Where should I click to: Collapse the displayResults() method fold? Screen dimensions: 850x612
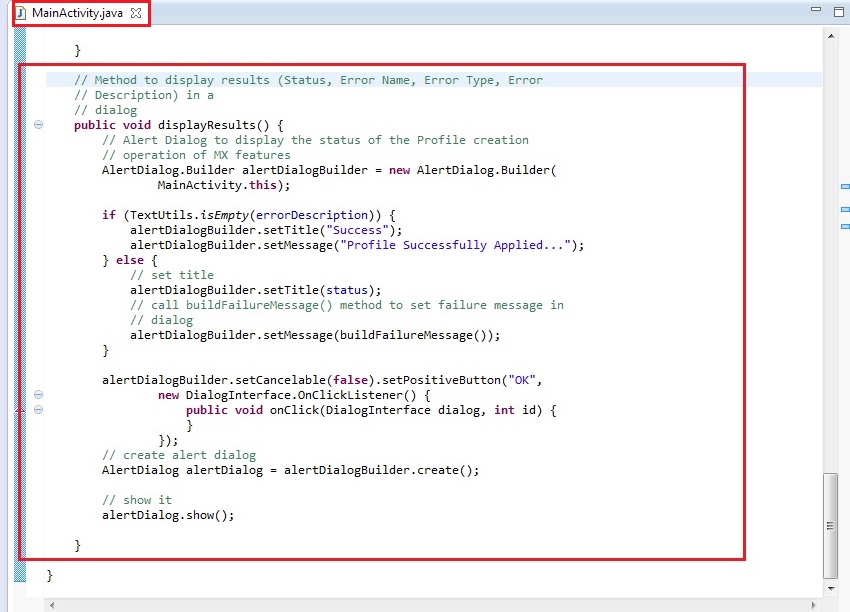click(38, 125)
